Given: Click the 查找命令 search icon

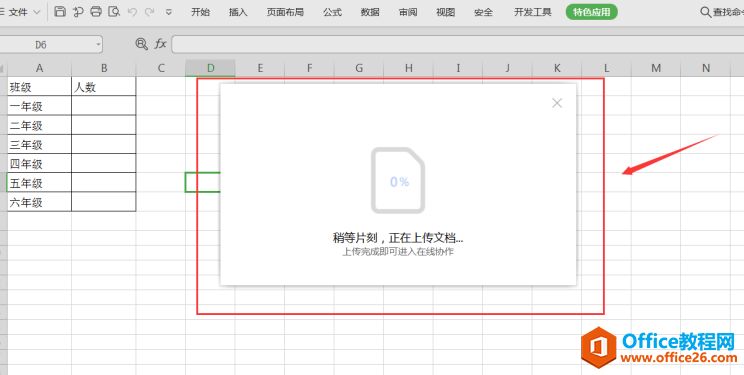Looking at the screenshot, I should point(706,12).
